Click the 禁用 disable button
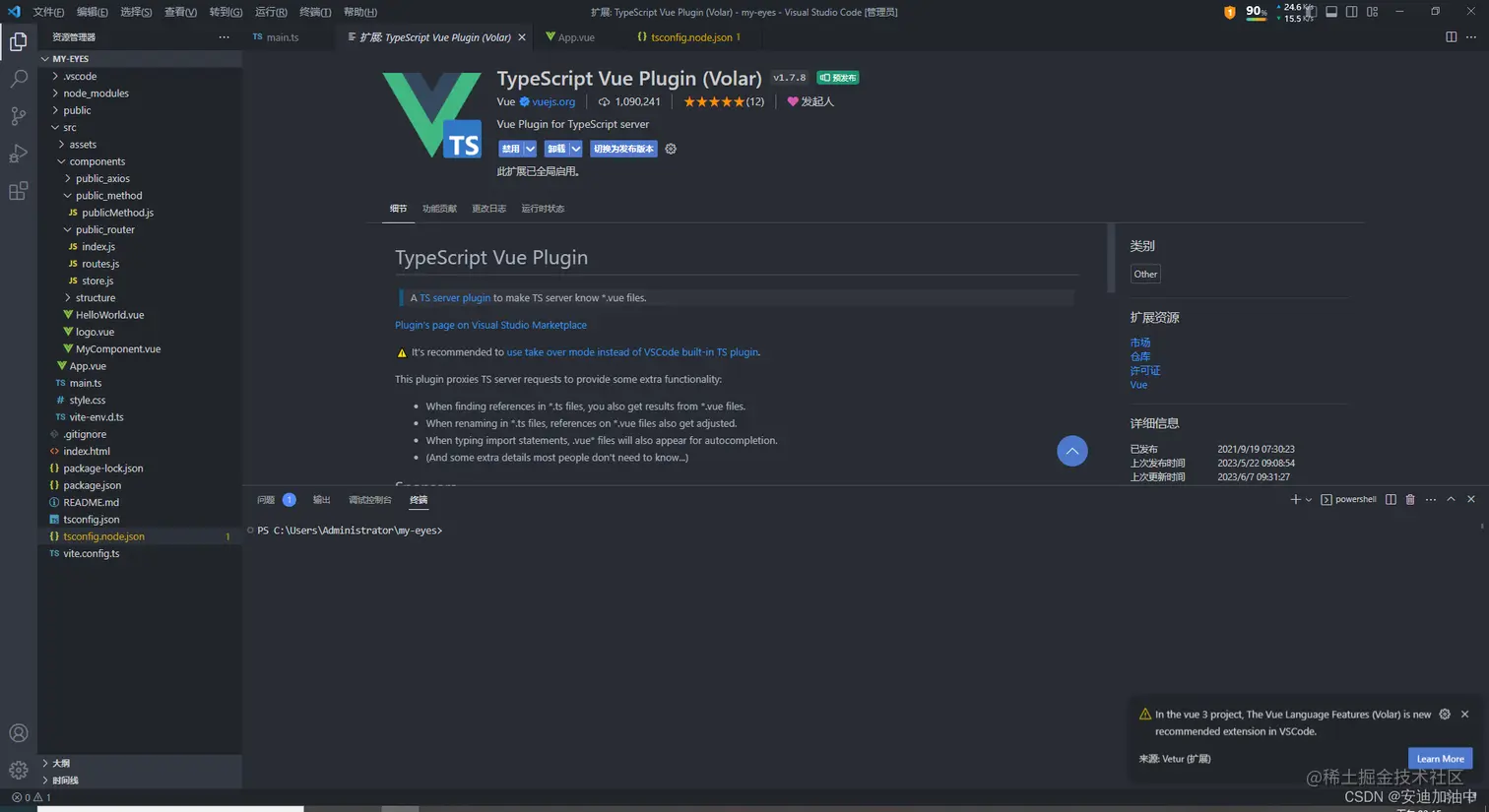This screenshot has height=812, width=1489. (x=510, y=149)
